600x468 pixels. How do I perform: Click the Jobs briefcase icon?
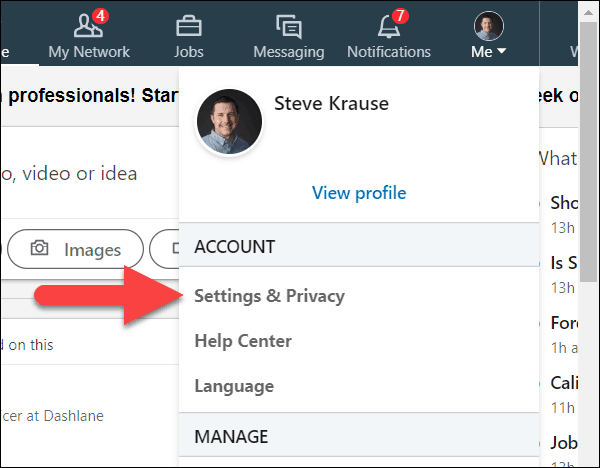point(189,26)
